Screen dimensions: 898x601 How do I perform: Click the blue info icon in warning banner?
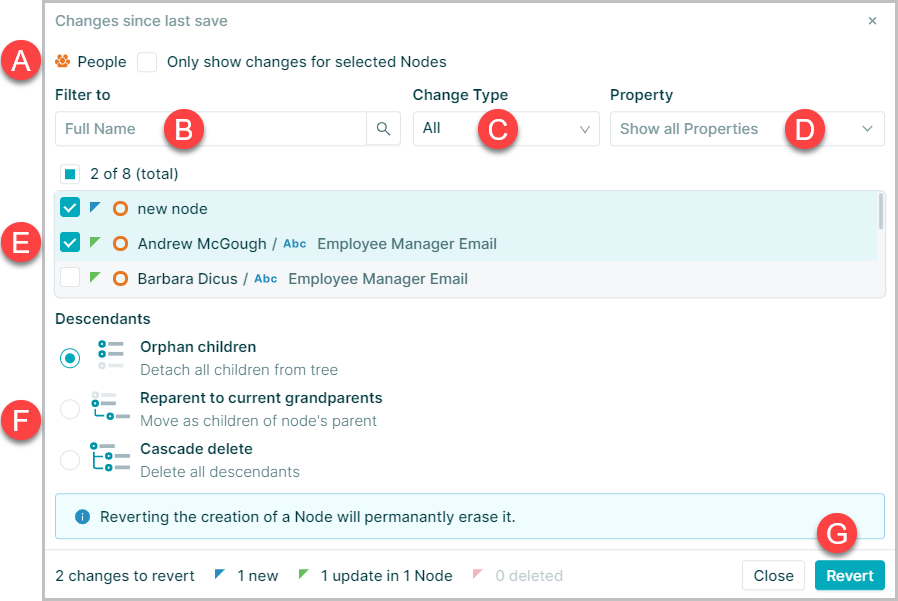(x=82, y=517)
